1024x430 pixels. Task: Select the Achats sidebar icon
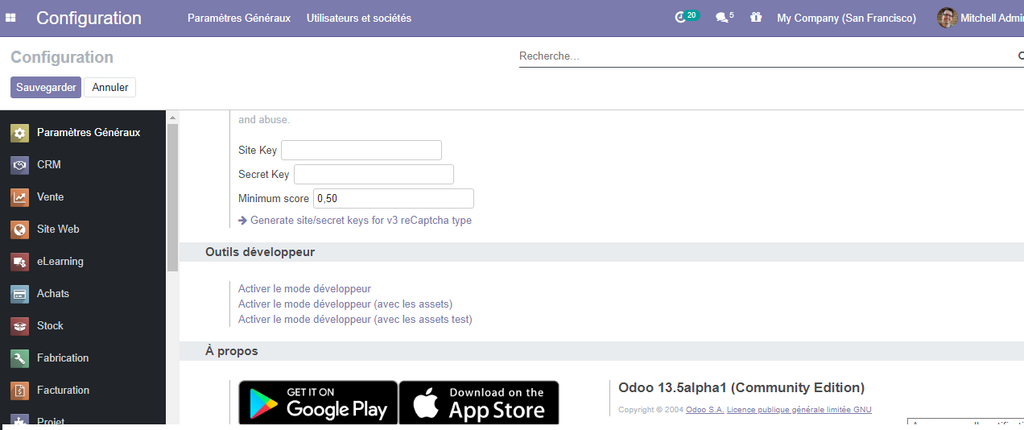coord(19,294)
